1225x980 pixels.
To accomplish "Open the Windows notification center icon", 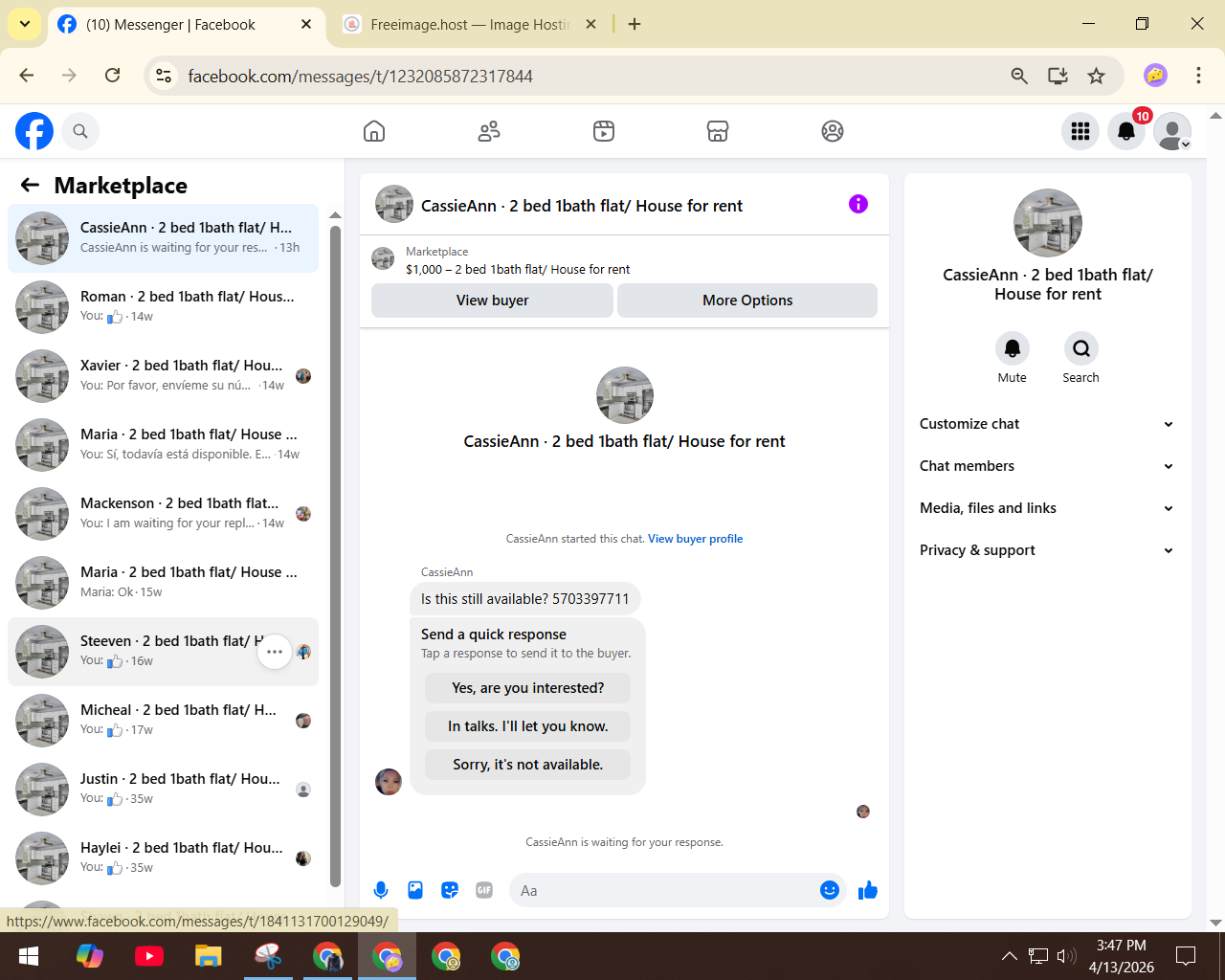I will (1186, 956).
